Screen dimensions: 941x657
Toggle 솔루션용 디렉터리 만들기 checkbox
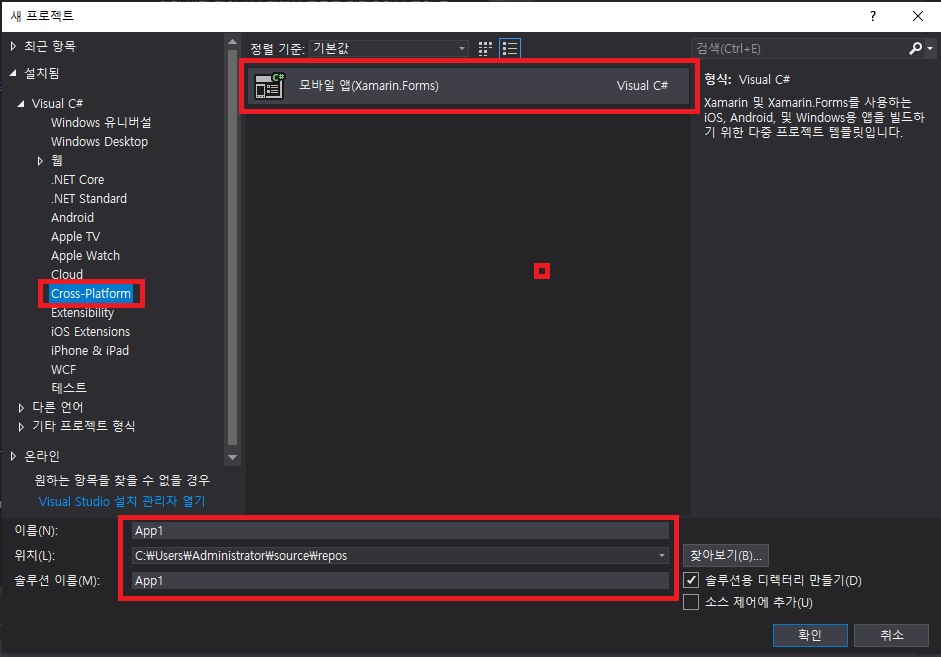(x=691, y=580)
